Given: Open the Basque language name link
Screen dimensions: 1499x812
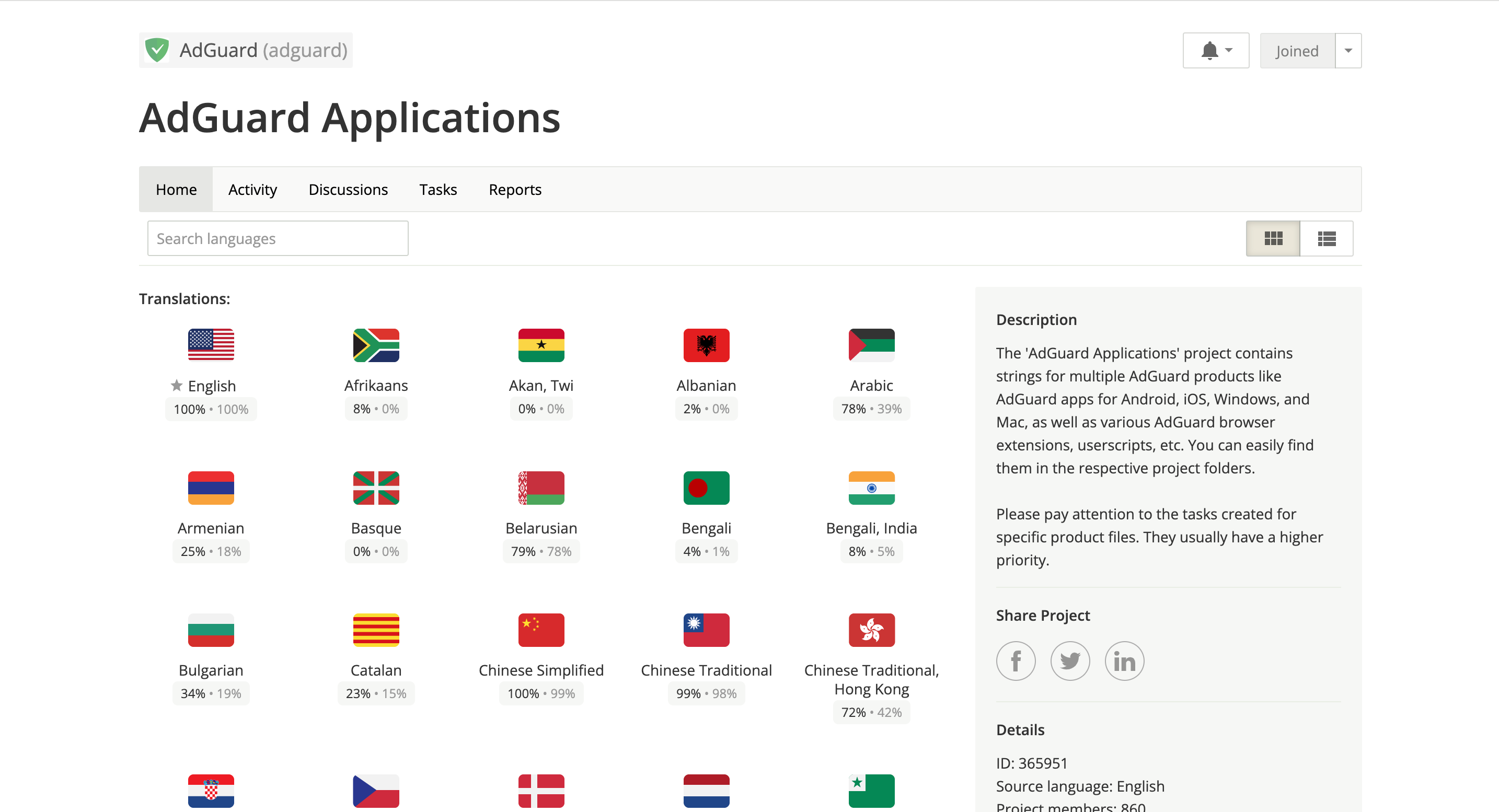Looking at the screenshot, I should coord(376,528).
